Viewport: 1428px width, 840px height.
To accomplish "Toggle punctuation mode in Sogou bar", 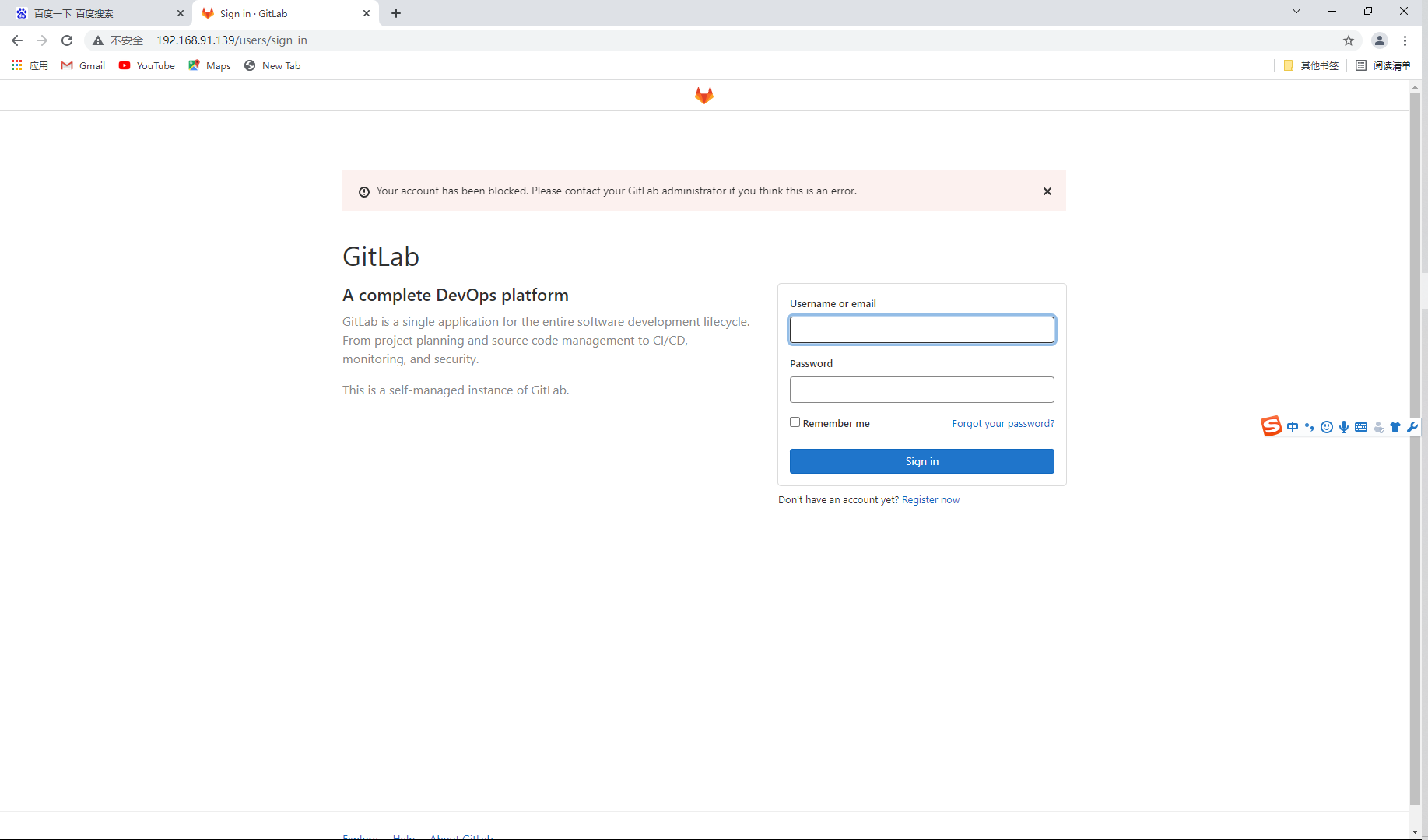I will click(x=1310, y=427).
